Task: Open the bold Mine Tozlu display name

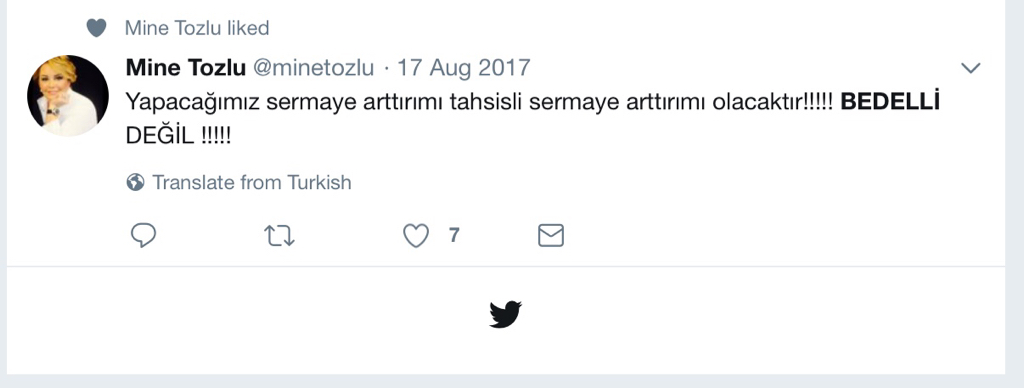Action: click(185, 67)
